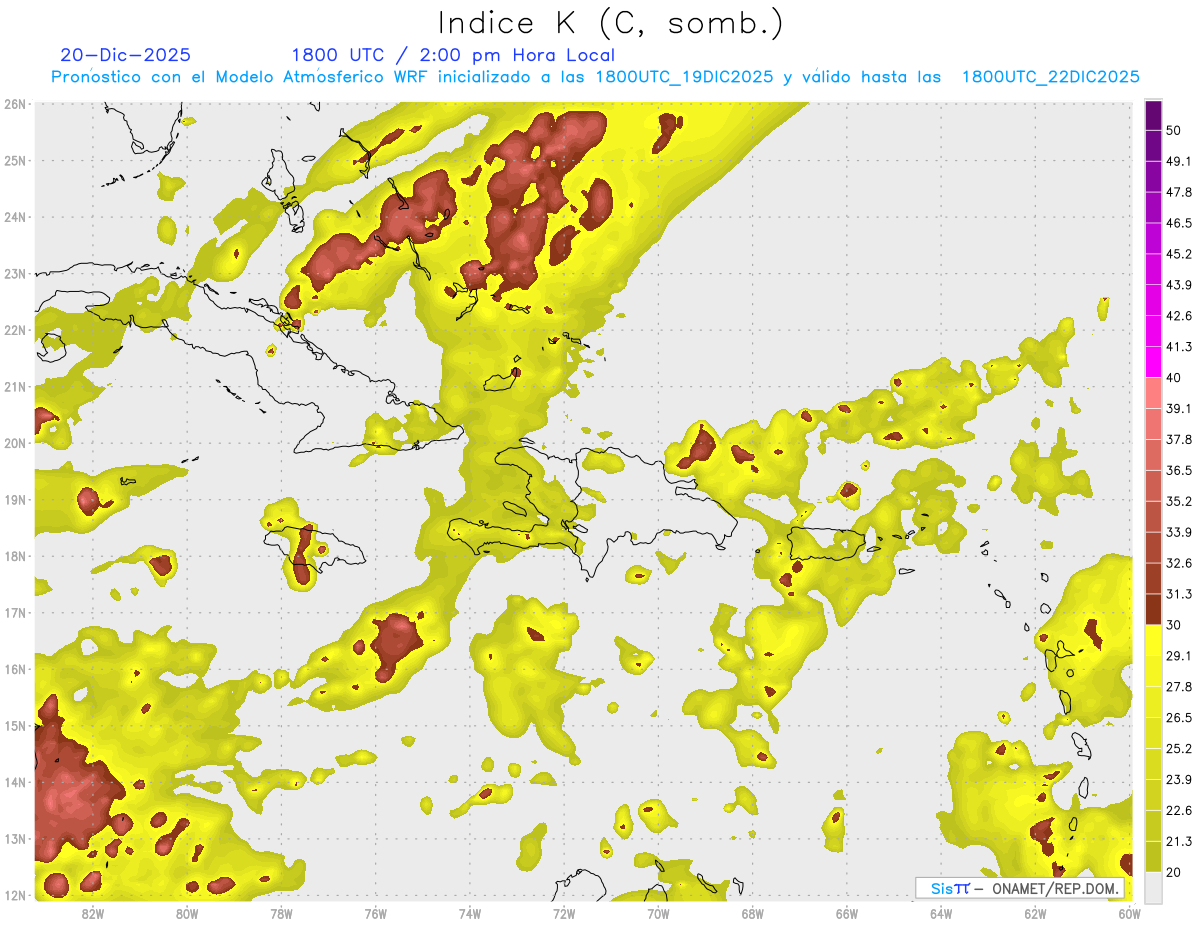Click the color bar value "25.2"
This screenshot has height=927, width=1200.
(1179, 748)
